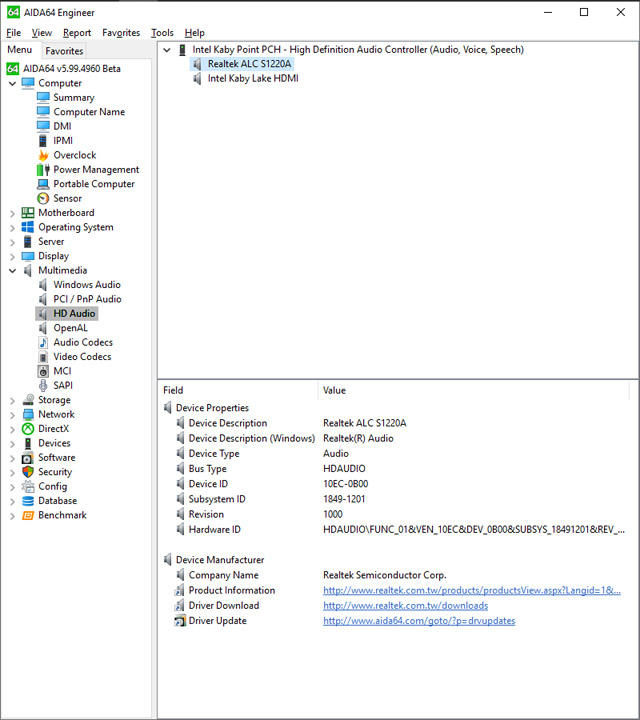Expand the Motherboard tree node
Viewport: 640px width, 720px height.
12,213
